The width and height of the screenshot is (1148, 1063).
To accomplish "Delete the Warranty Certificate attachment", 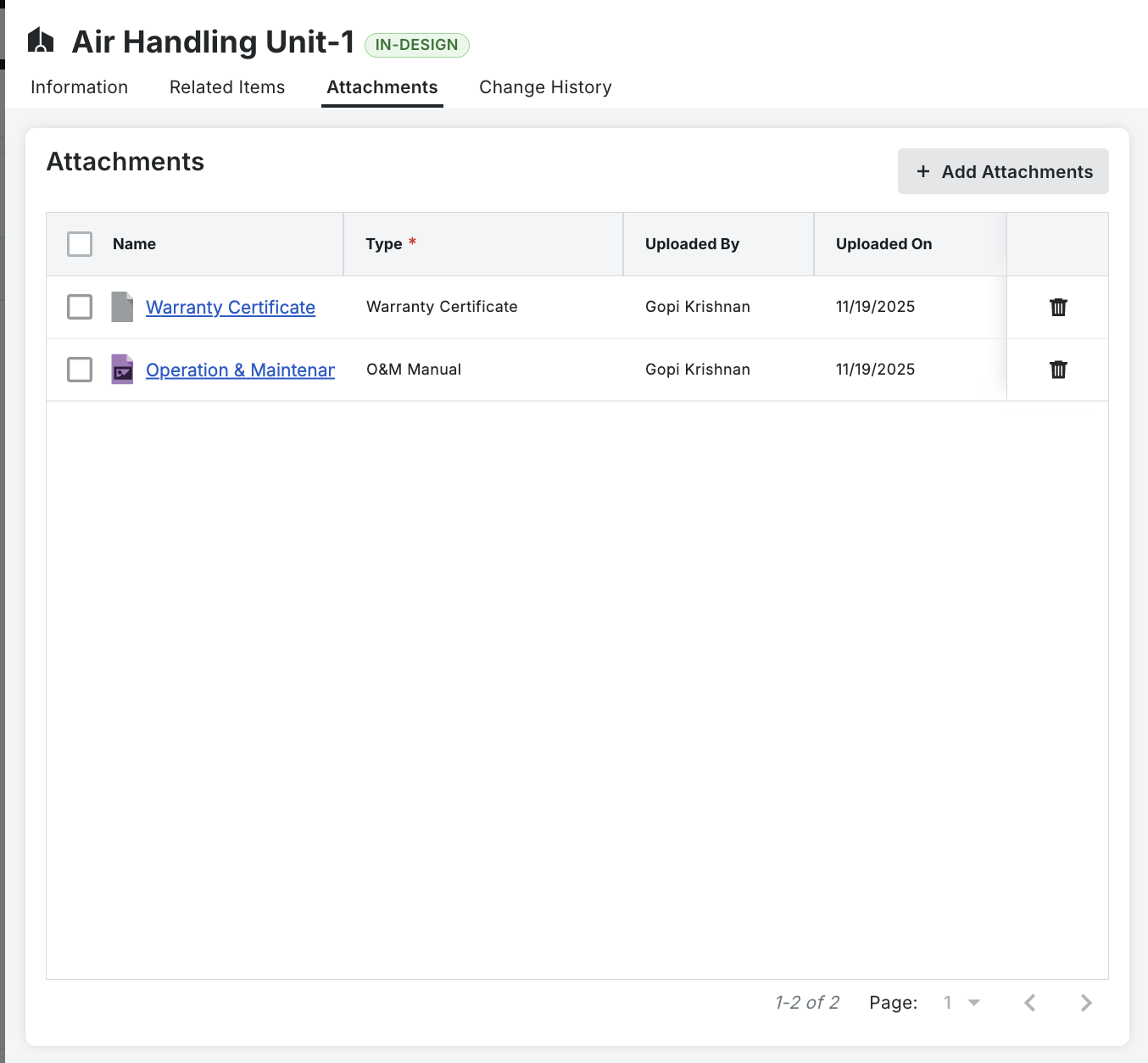I will (x=1058, y=307).
